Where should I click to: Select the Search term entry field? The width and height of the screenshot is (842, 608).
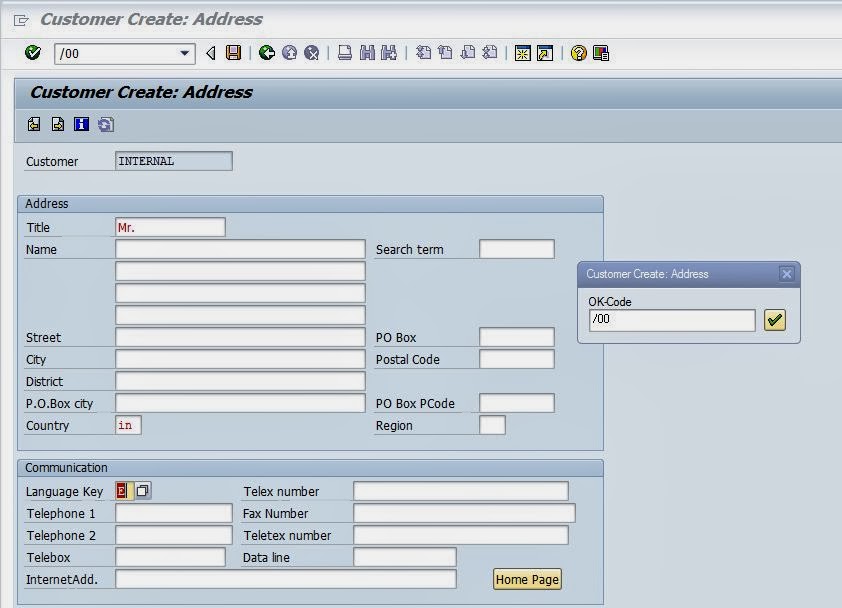(517, 249)
